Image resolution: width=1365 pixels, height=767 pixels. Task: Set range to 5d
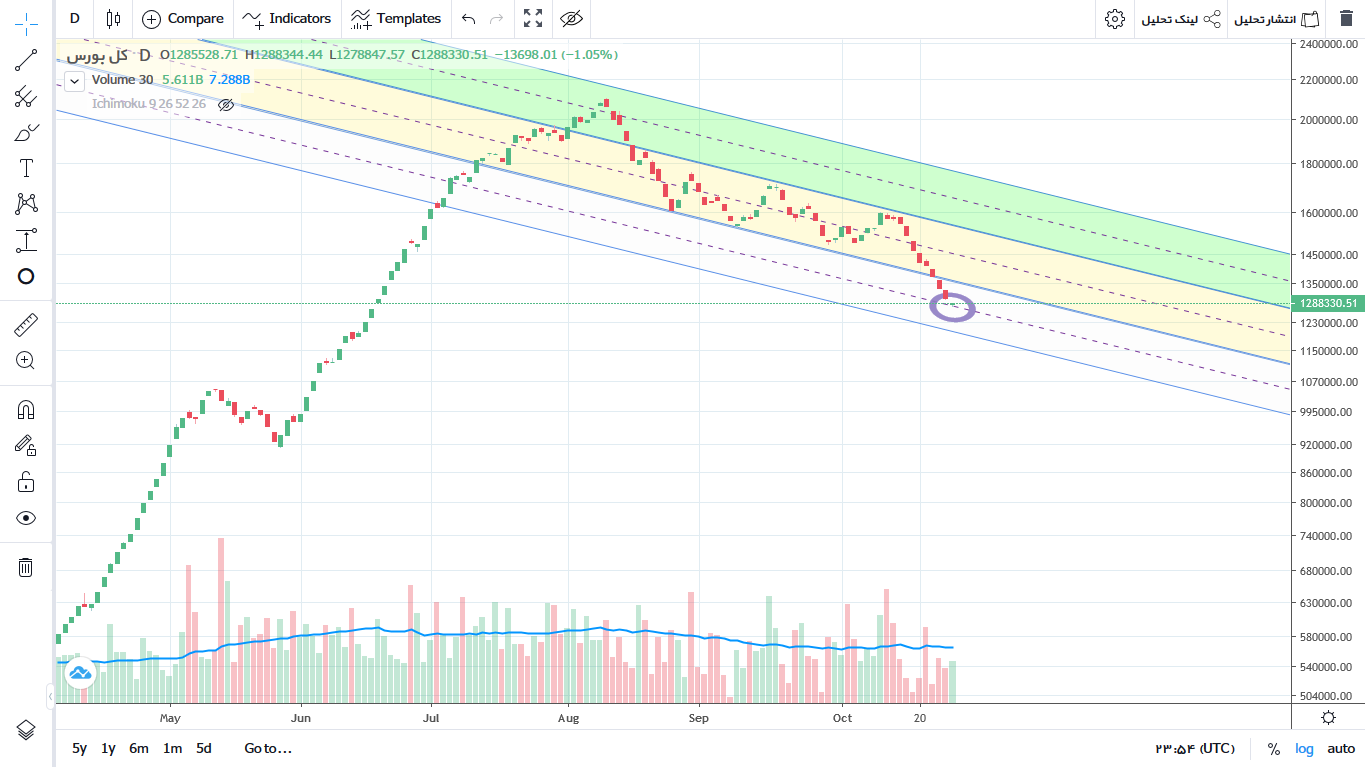(203, 748)
